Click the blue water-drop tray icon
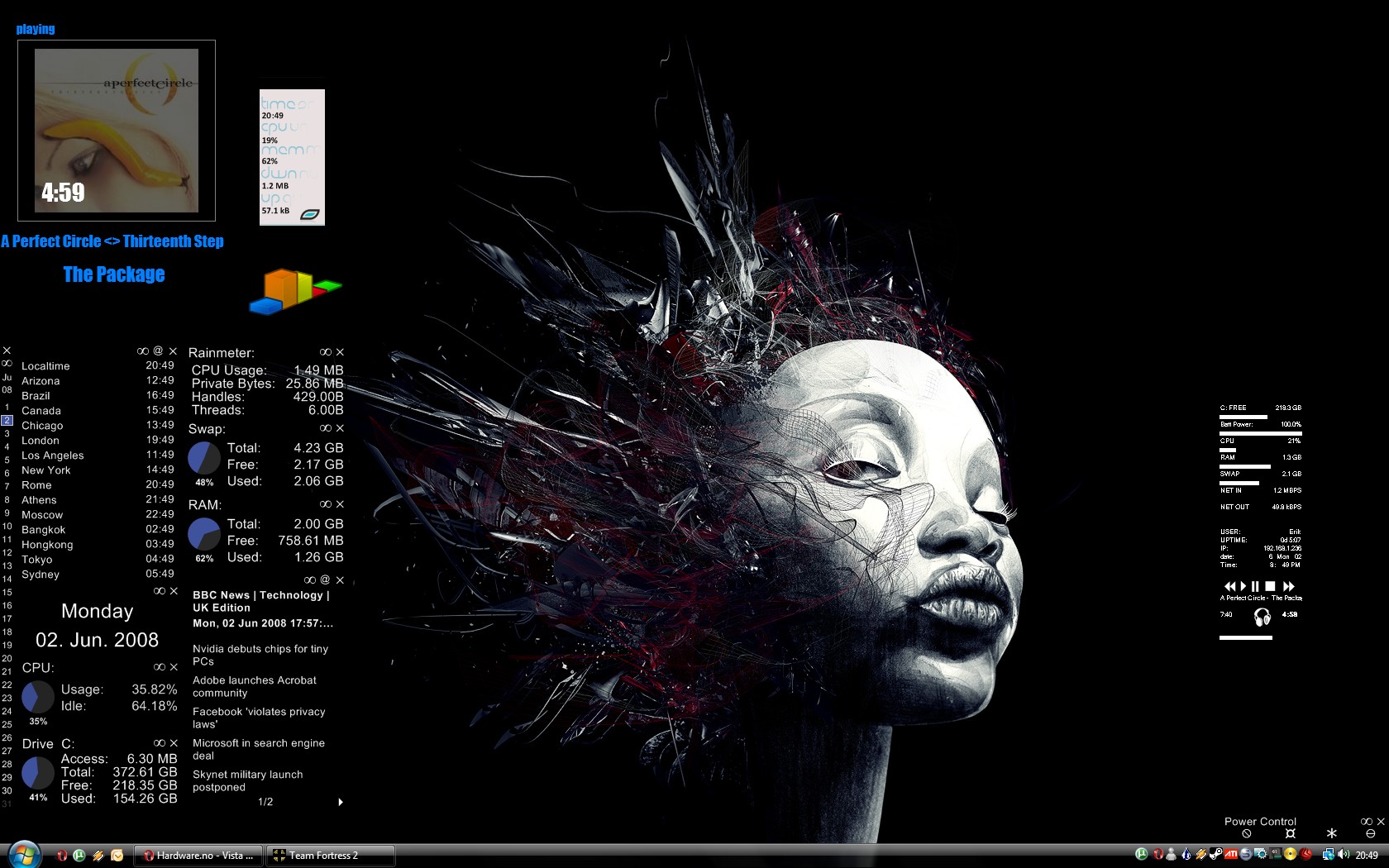1389x868 pixels. pyautogui.click(x=1186, y=854)
